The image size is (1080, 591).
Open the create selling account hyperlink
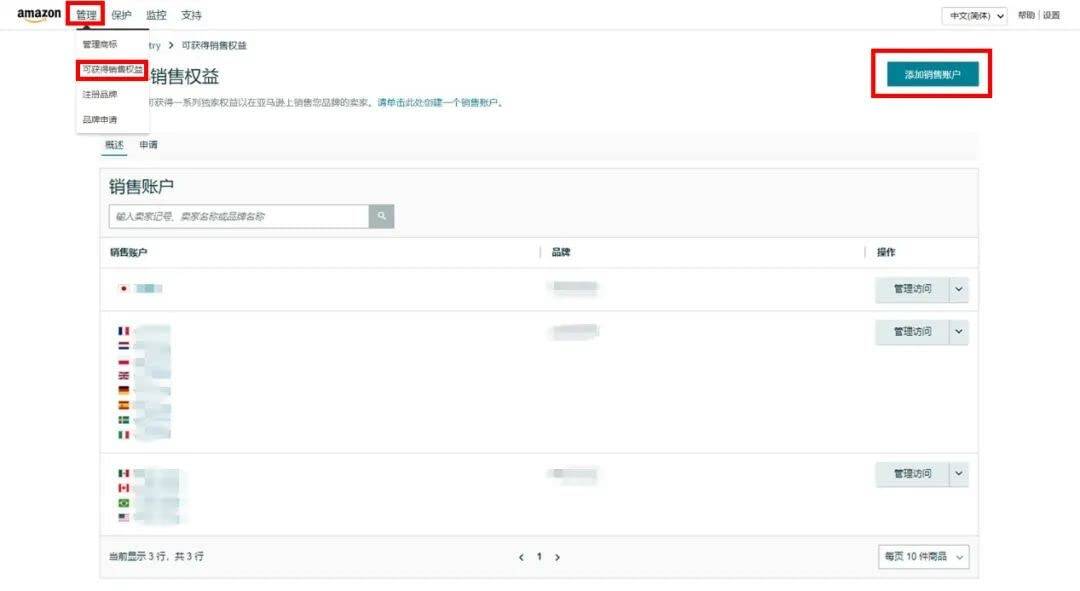(x=437, y=103)
